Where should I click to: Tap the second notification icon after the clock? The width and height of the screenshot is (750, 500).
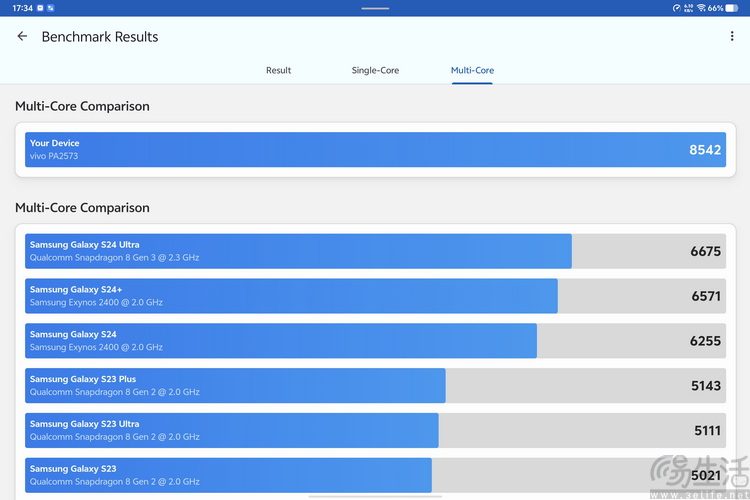click(51, 8)
